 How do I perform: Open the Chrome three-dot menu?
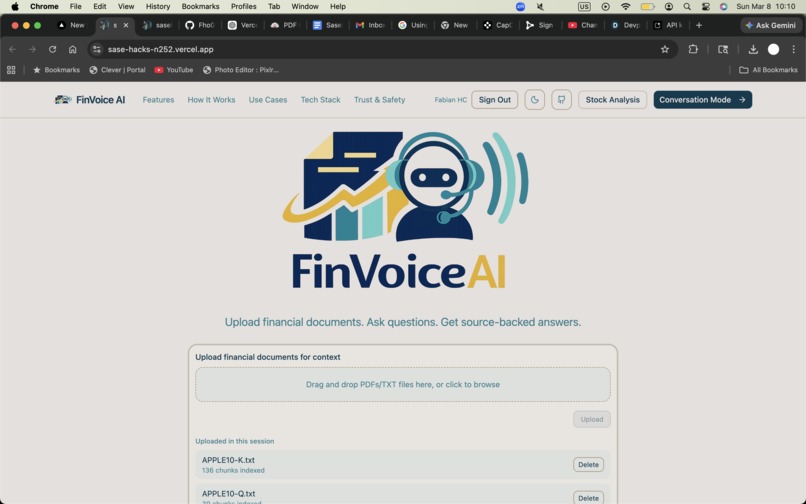point(794,49)
